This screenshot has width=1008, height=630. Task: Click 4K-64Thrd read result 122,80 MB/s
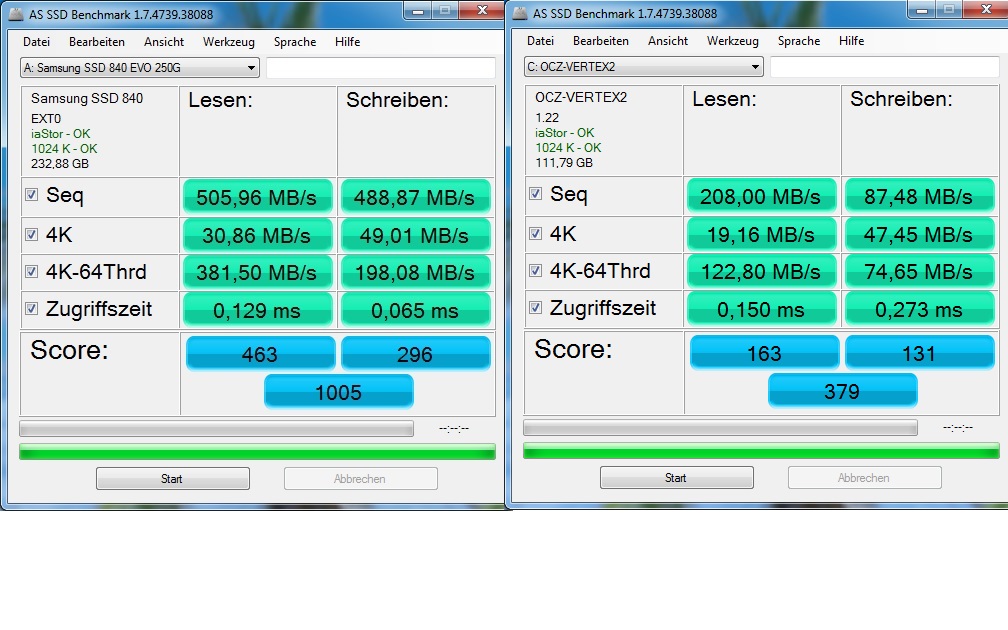[761, 271]
